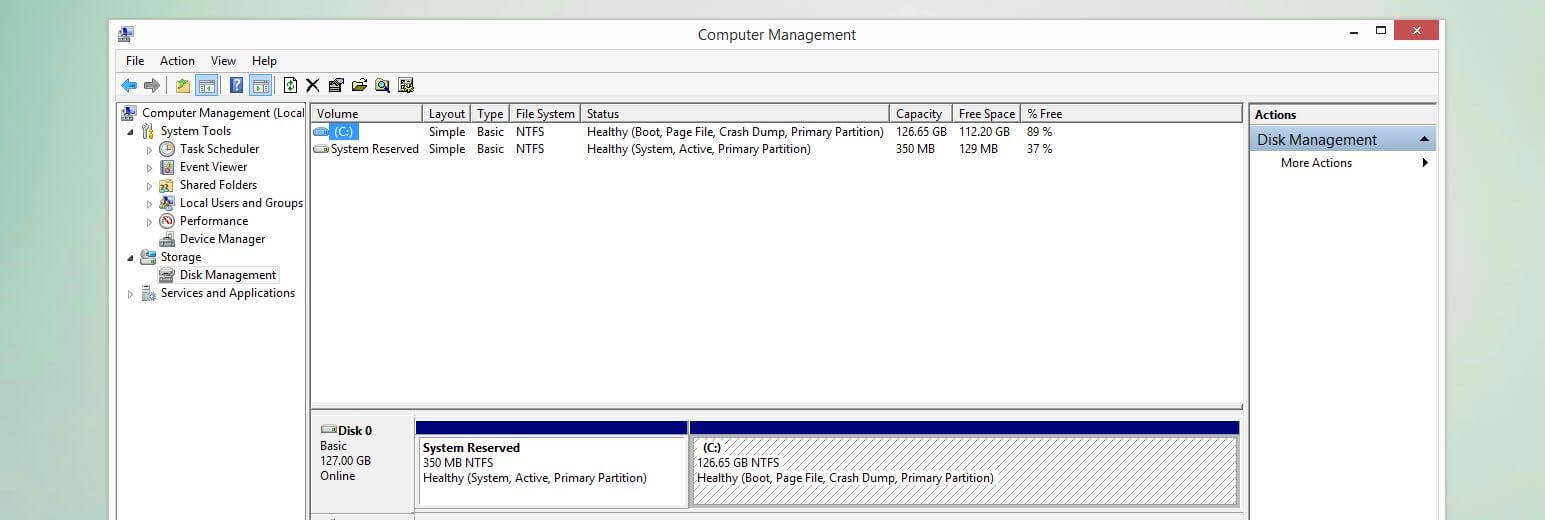The height and width of the screenshot is (520, 1545).
Task: Click the 126.65 GB capacity cell
Action: (x=921, y=132)
